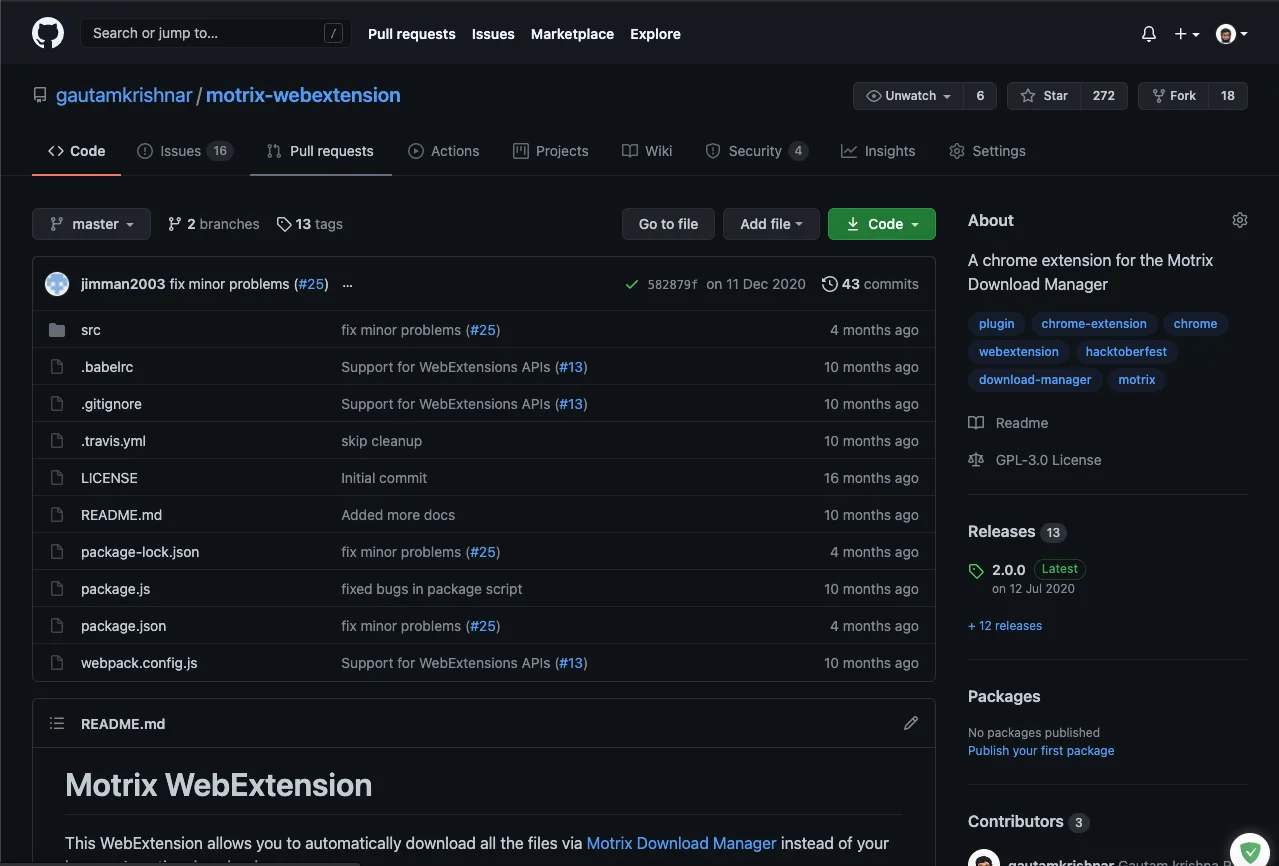Viewport: 1279px width, 866px height.
Task: View the 6 watchers count
Action: pyautogui.click(x=980, y=96)
